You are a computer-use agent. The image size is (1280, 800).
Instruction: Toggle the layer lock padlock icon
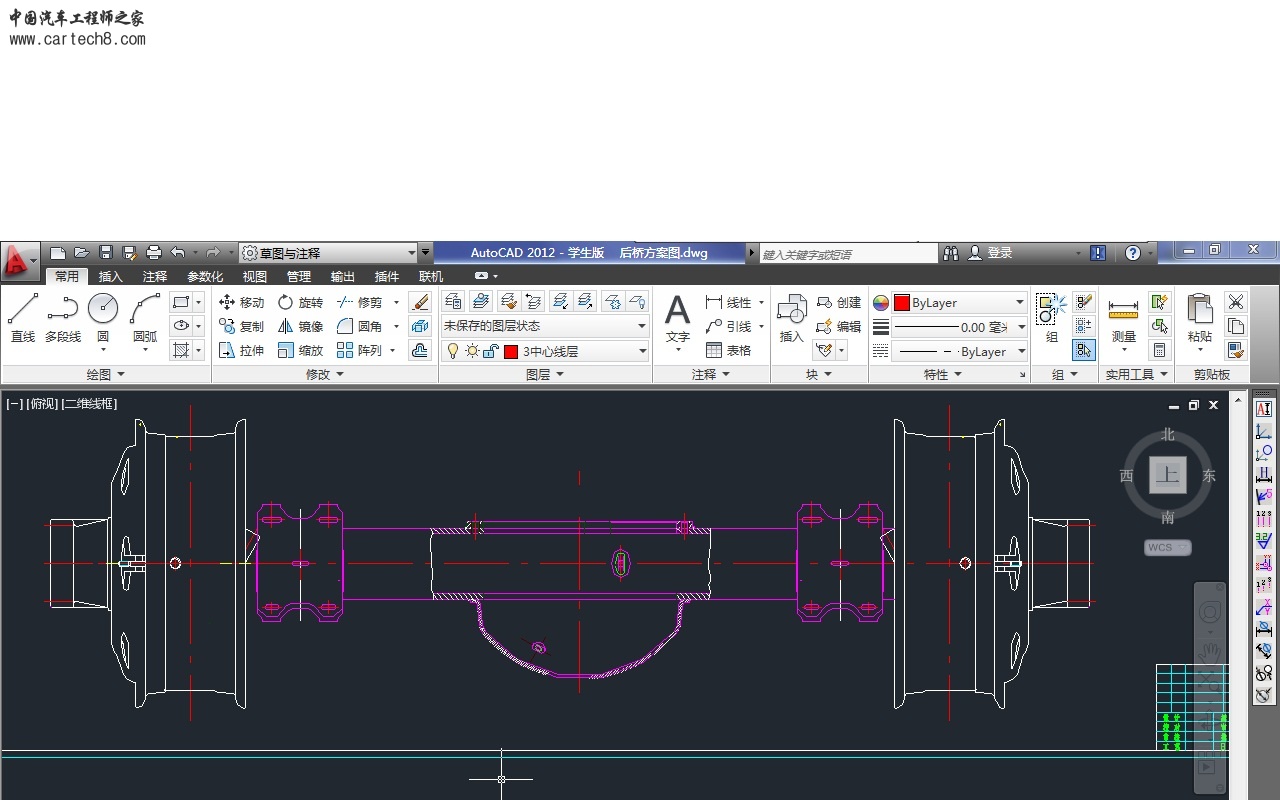[x=490, y=351]
